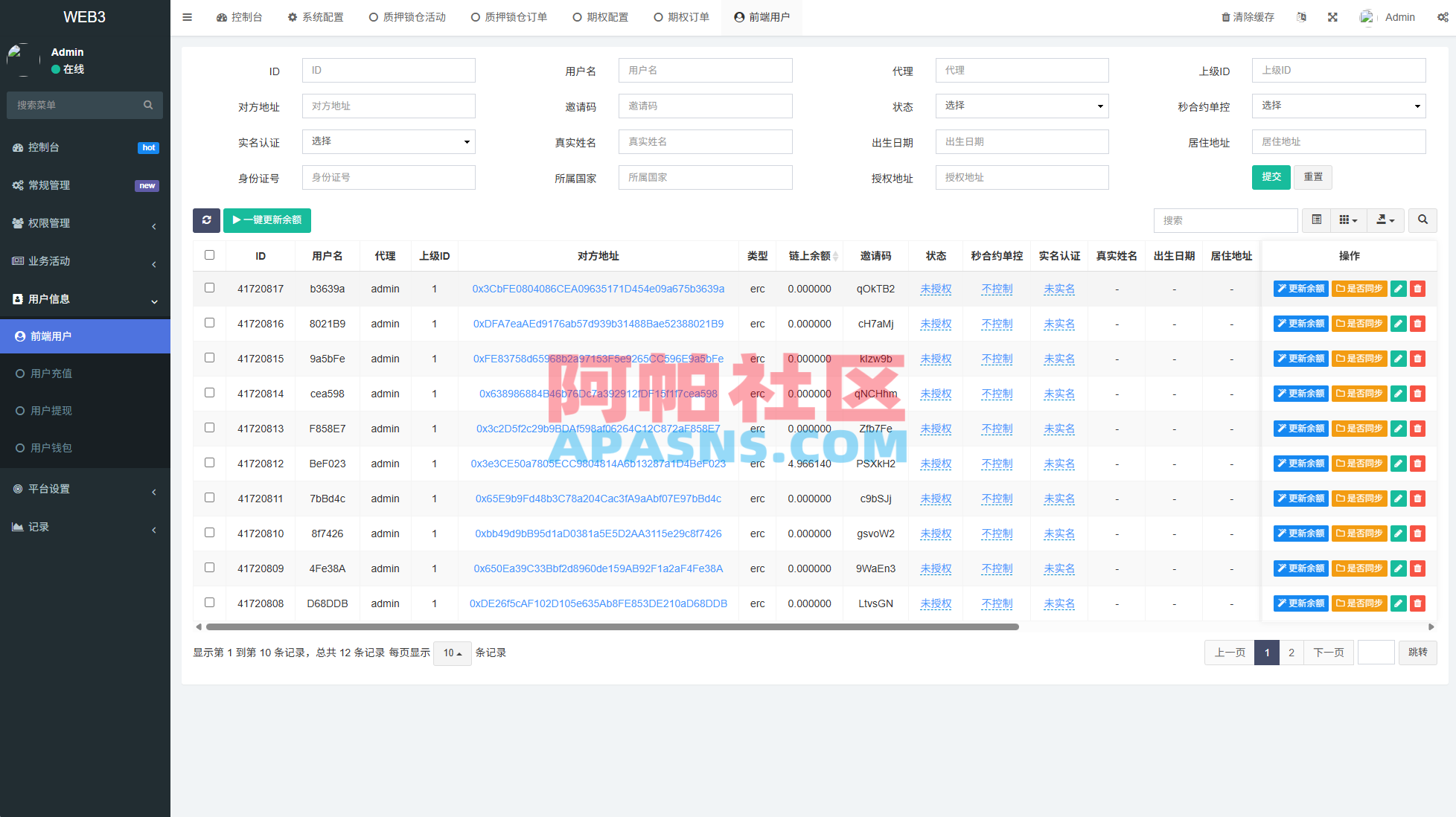Click the 重置 reset button
The image size is (1456, 817).
[1313, 177]
